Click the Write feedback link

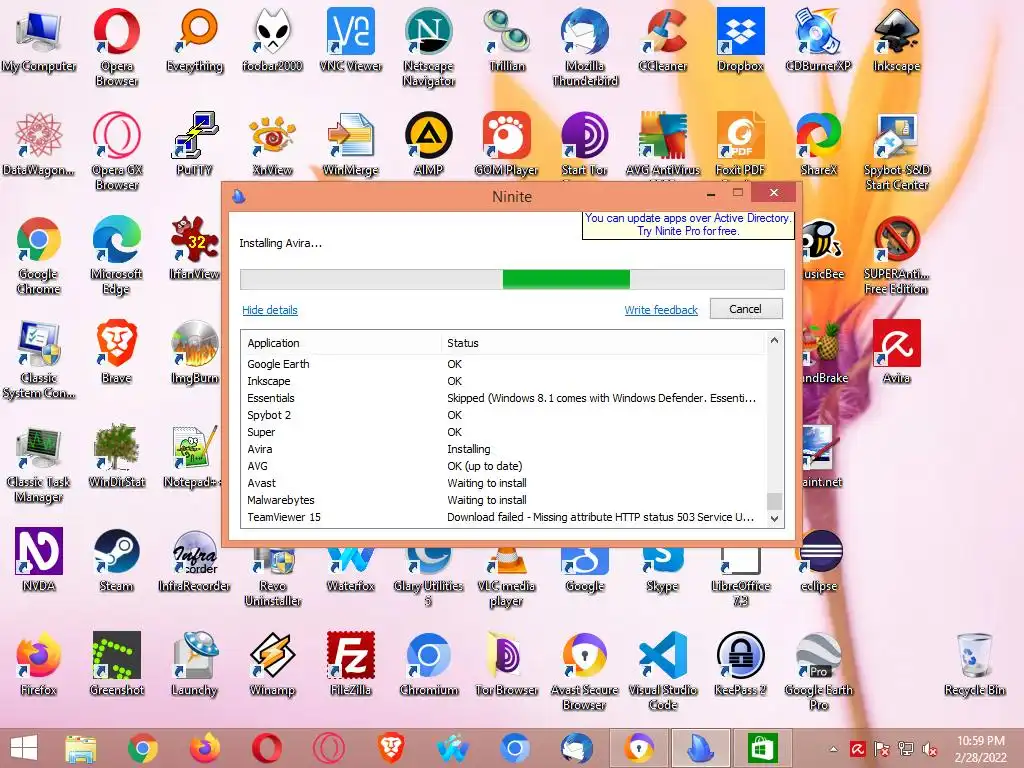pos(661,310)
